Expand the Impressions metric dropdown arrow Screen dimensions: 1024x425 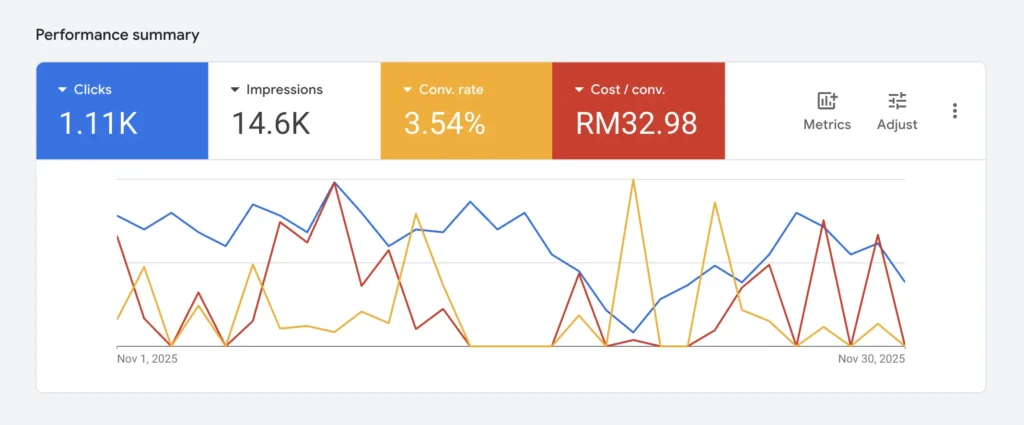coord(236,90)
